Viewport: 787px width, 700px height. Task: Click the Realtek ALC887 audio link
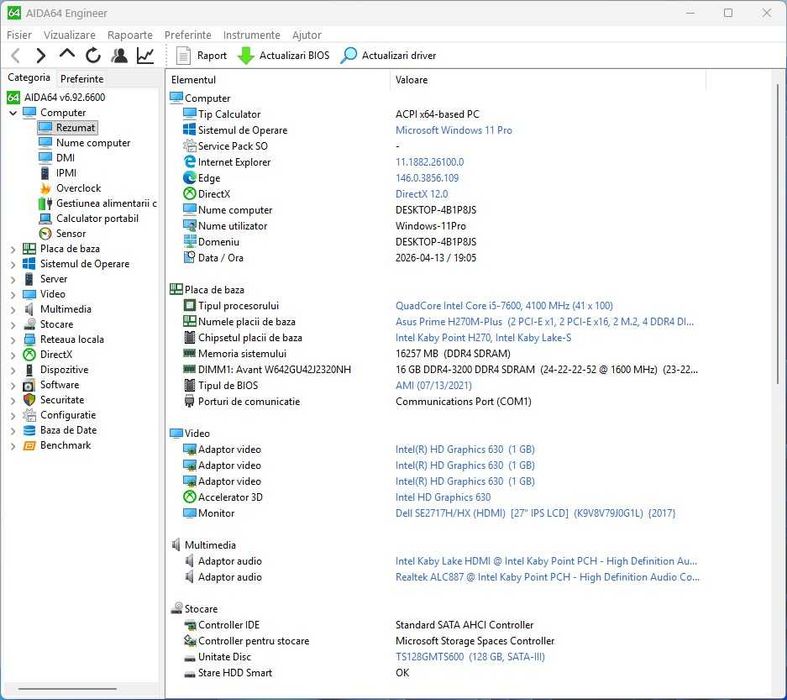pos(547,577)
